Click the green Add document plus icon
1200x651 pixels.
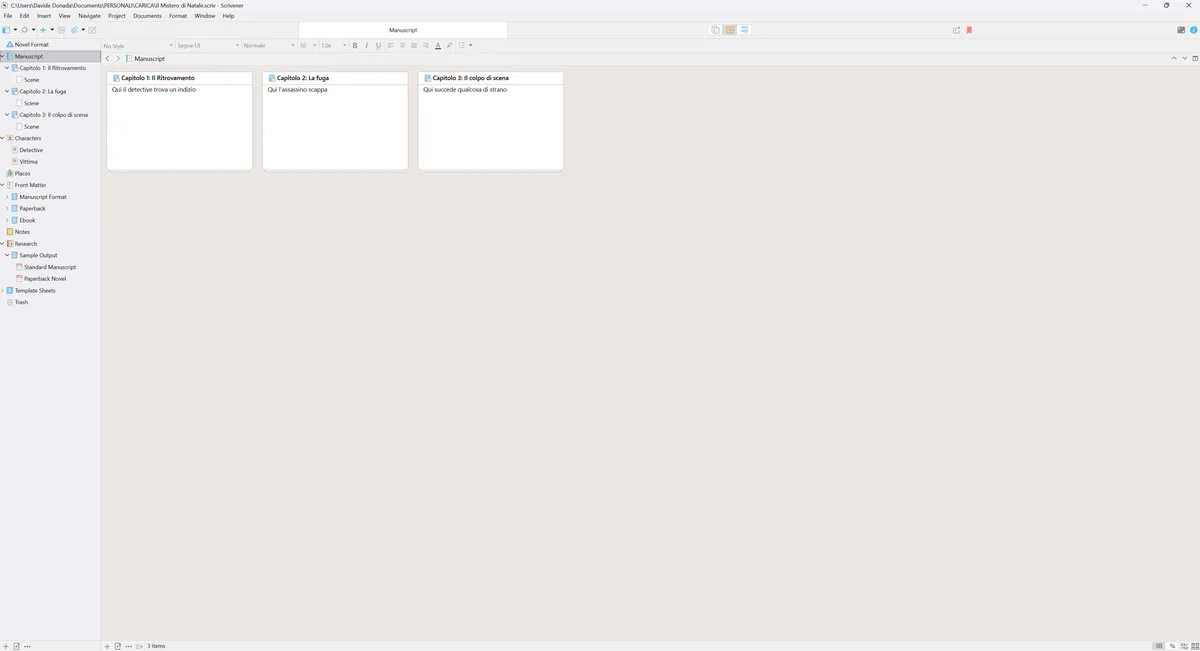pyautogui.click(x=42, y=30)
